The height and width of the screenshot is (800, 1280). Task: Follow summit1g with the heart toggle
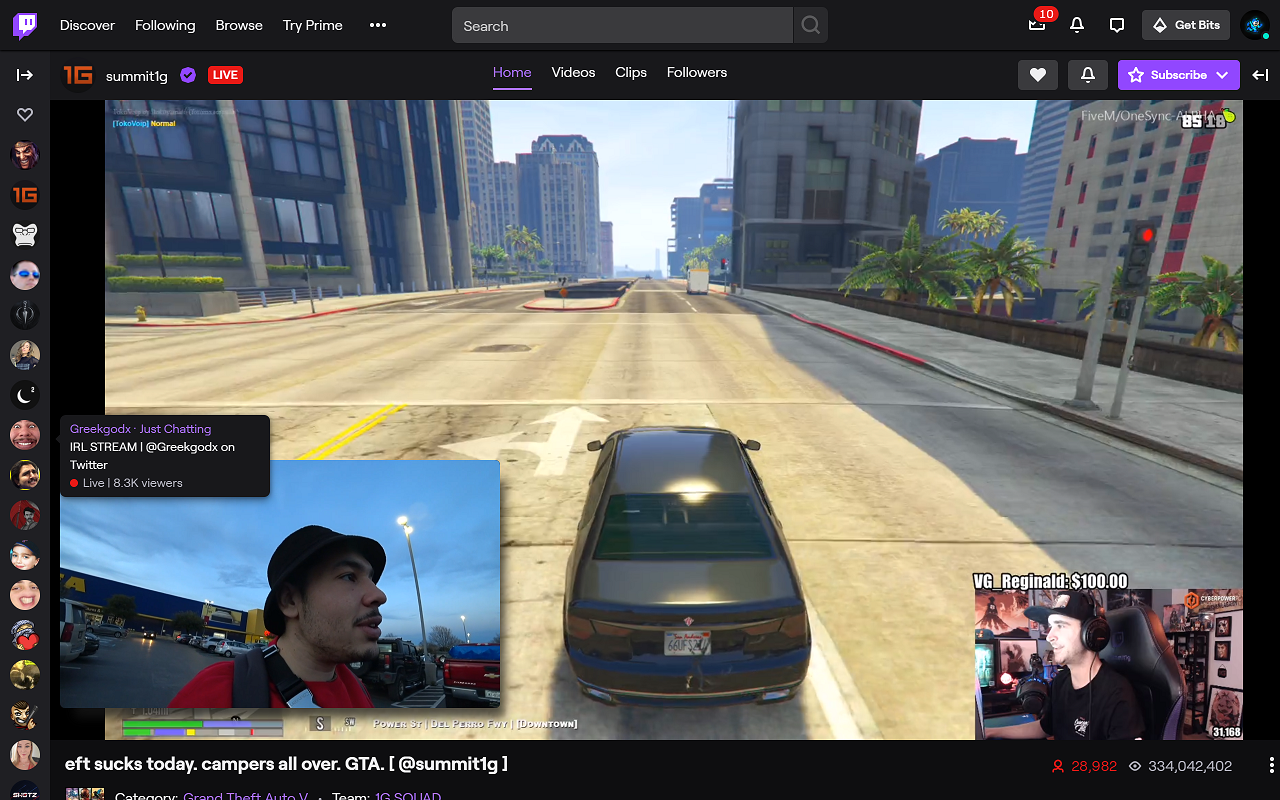click(1037, 74)
